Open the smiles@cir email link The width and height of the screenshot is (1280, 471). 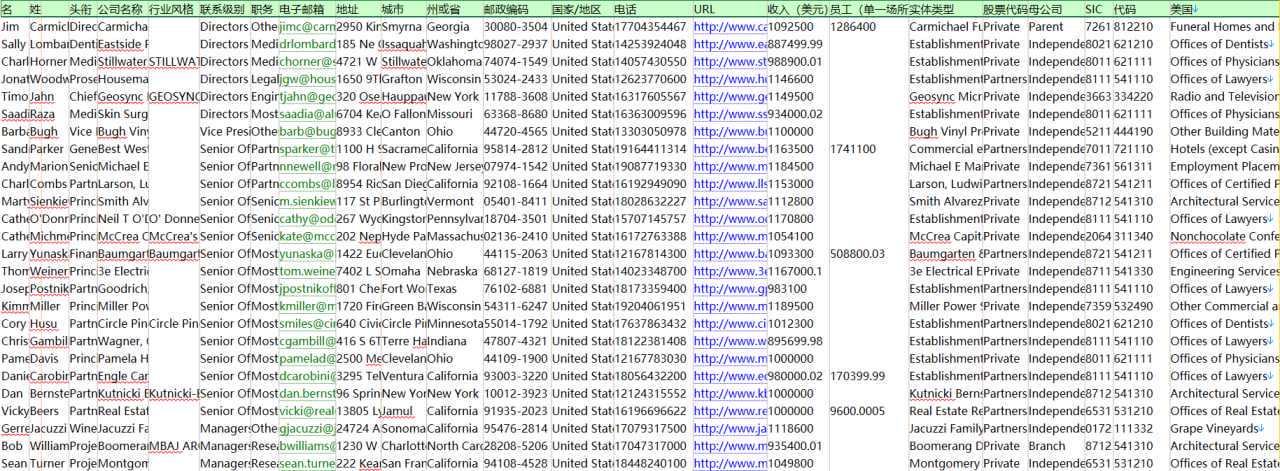(x=307, y=324)
